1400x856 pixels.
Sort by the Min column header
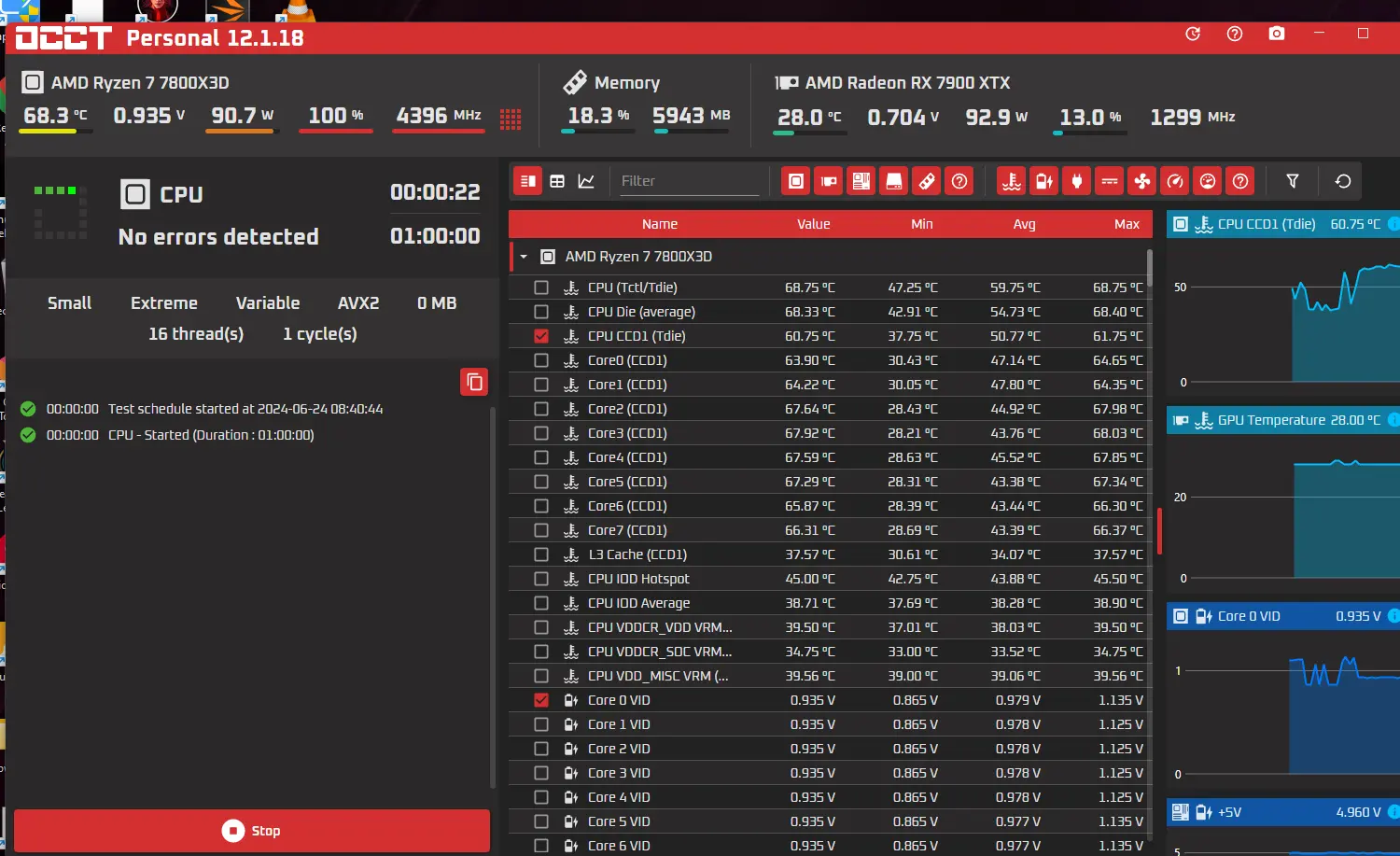click(x=922, y=224)
